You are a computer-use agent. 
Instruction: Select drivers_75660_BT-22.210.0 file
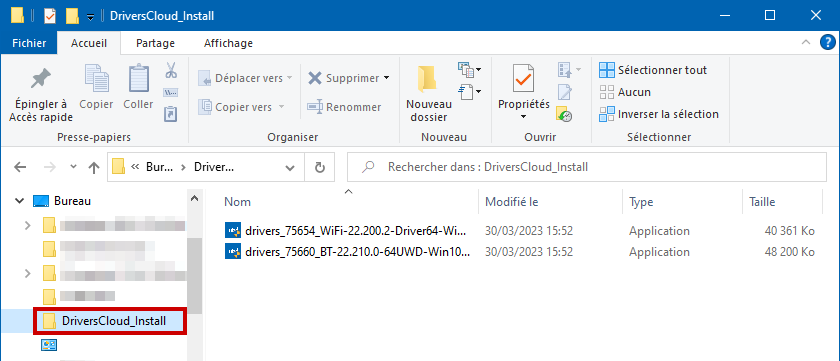357,252
